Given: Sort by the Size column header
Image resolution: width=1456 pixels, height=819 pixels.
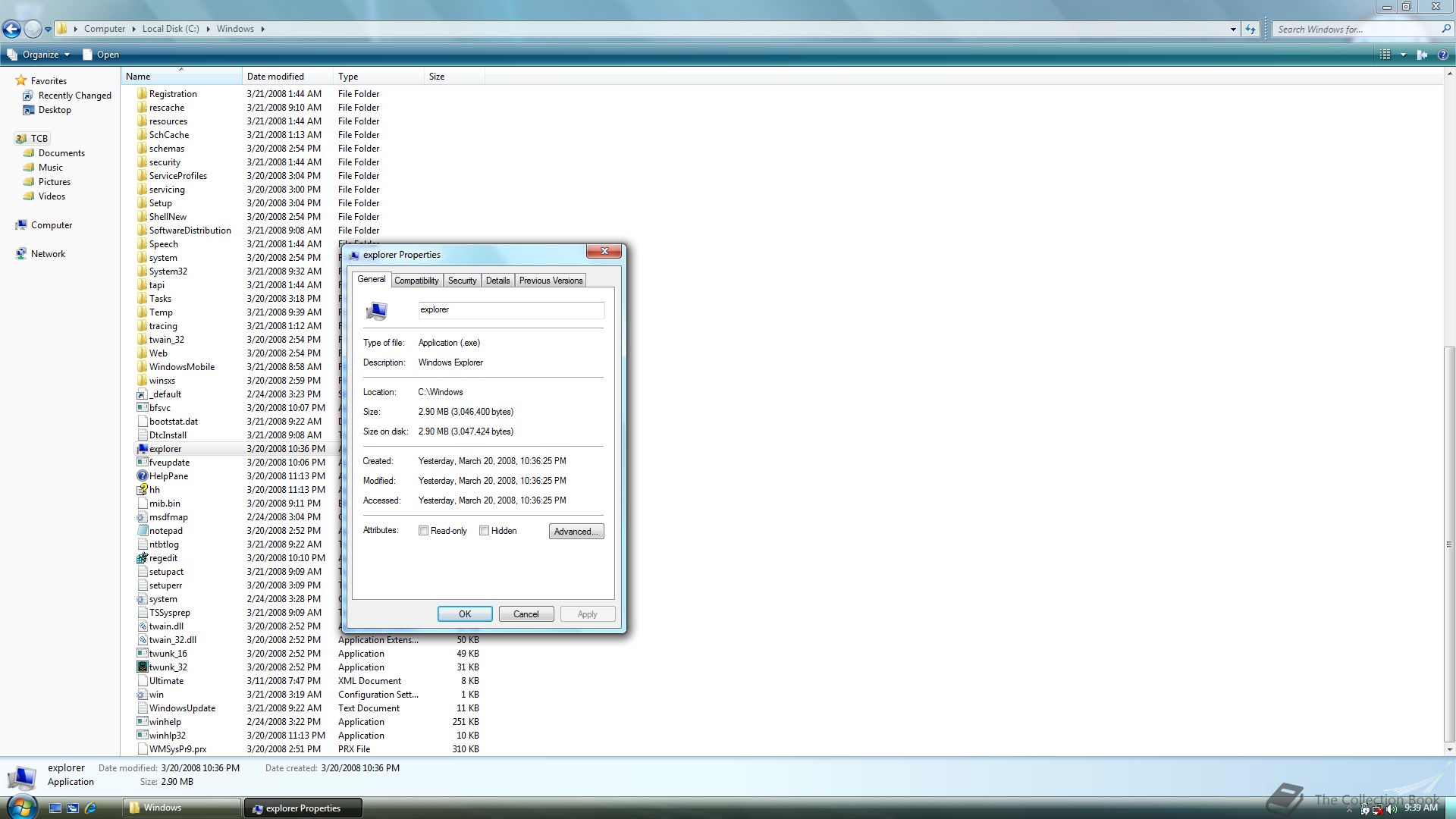Looking at the screenshot, I should pyautogui.click(x=455, y=77).
